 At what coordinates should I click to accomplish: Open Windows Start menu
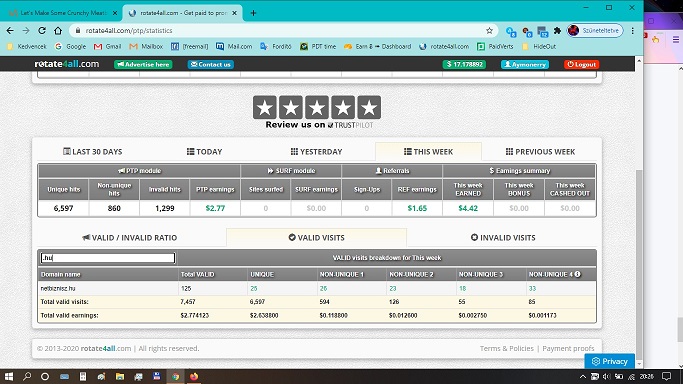point(9,376)
